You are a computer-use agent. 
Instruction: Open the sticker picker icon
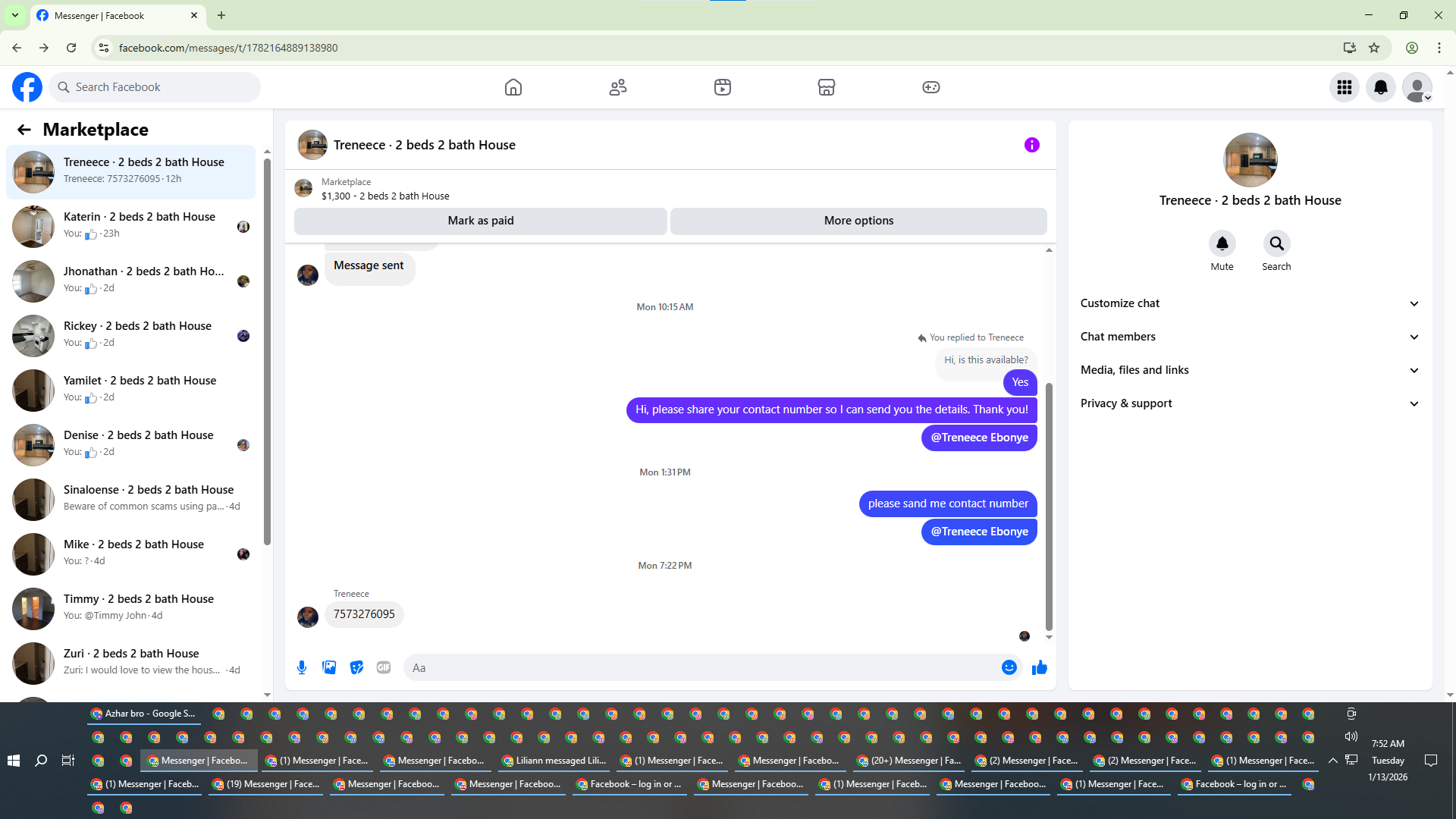356,667
